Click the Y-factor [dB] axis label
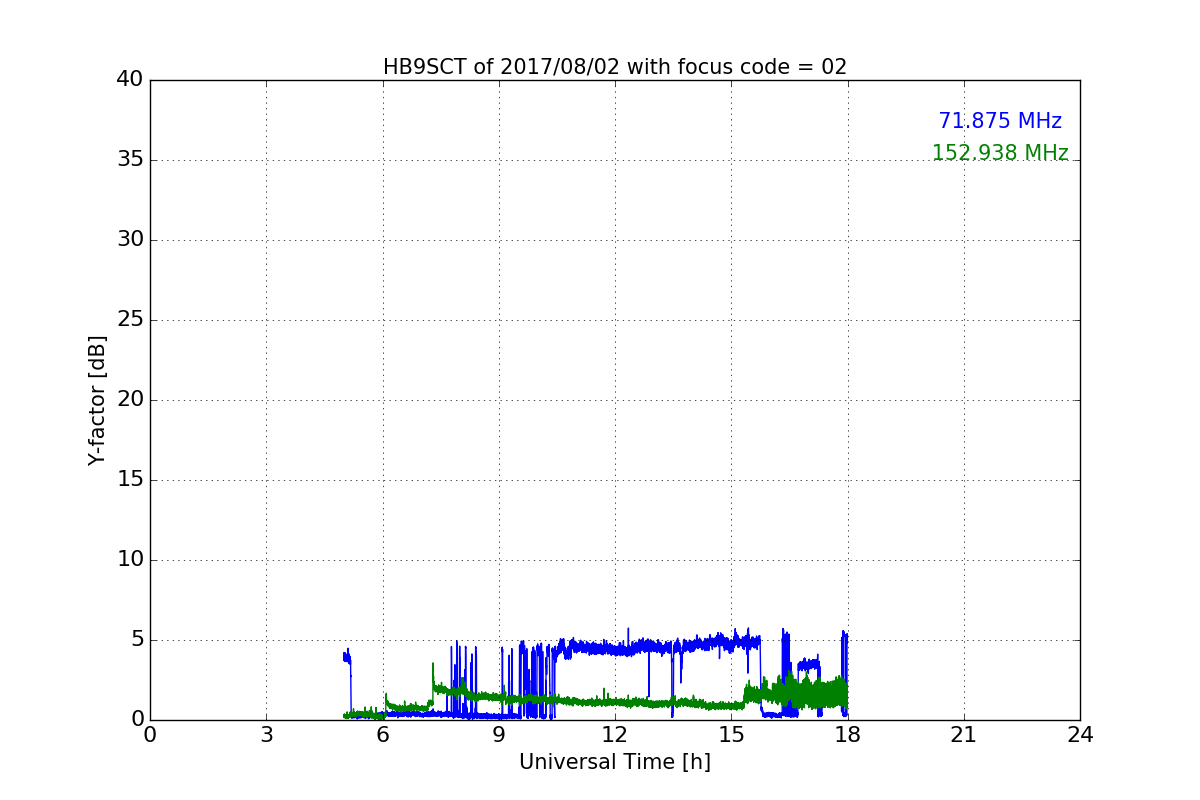Image resolution: width=1200 pixels, height=800 pixels. pos(97,400)
